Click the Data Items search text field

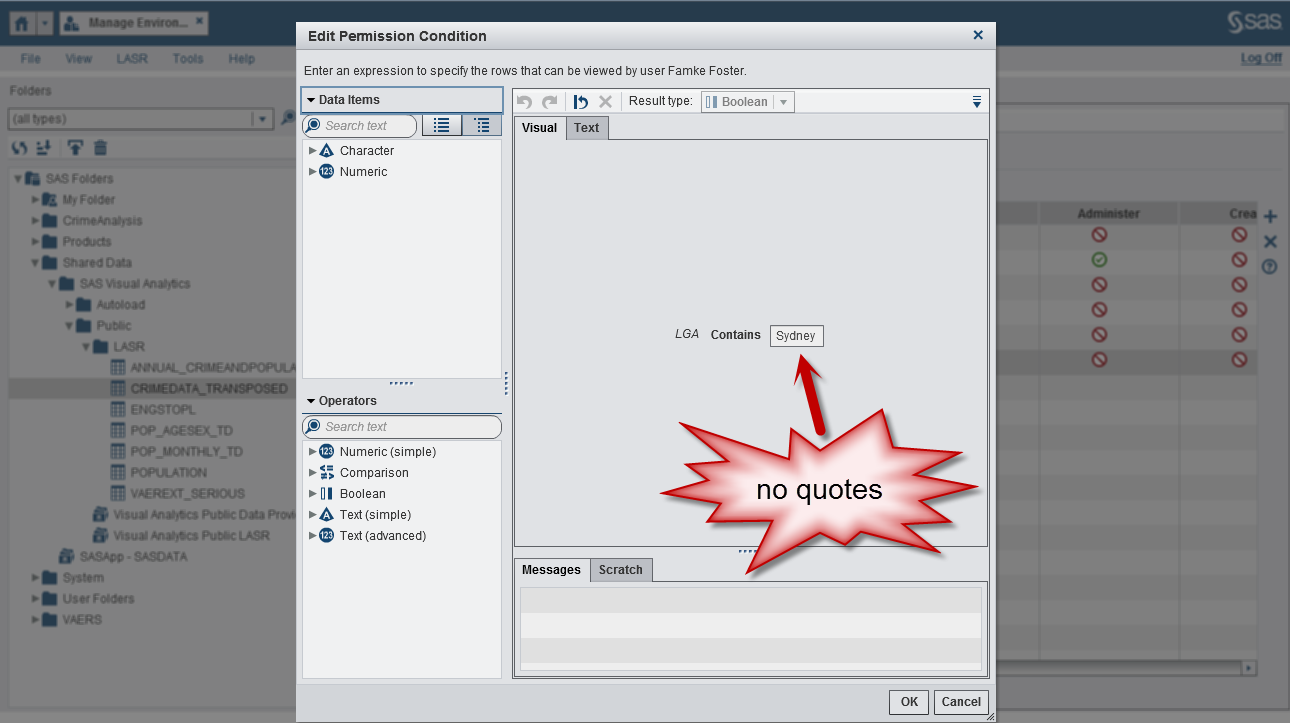tap(359, 126)
